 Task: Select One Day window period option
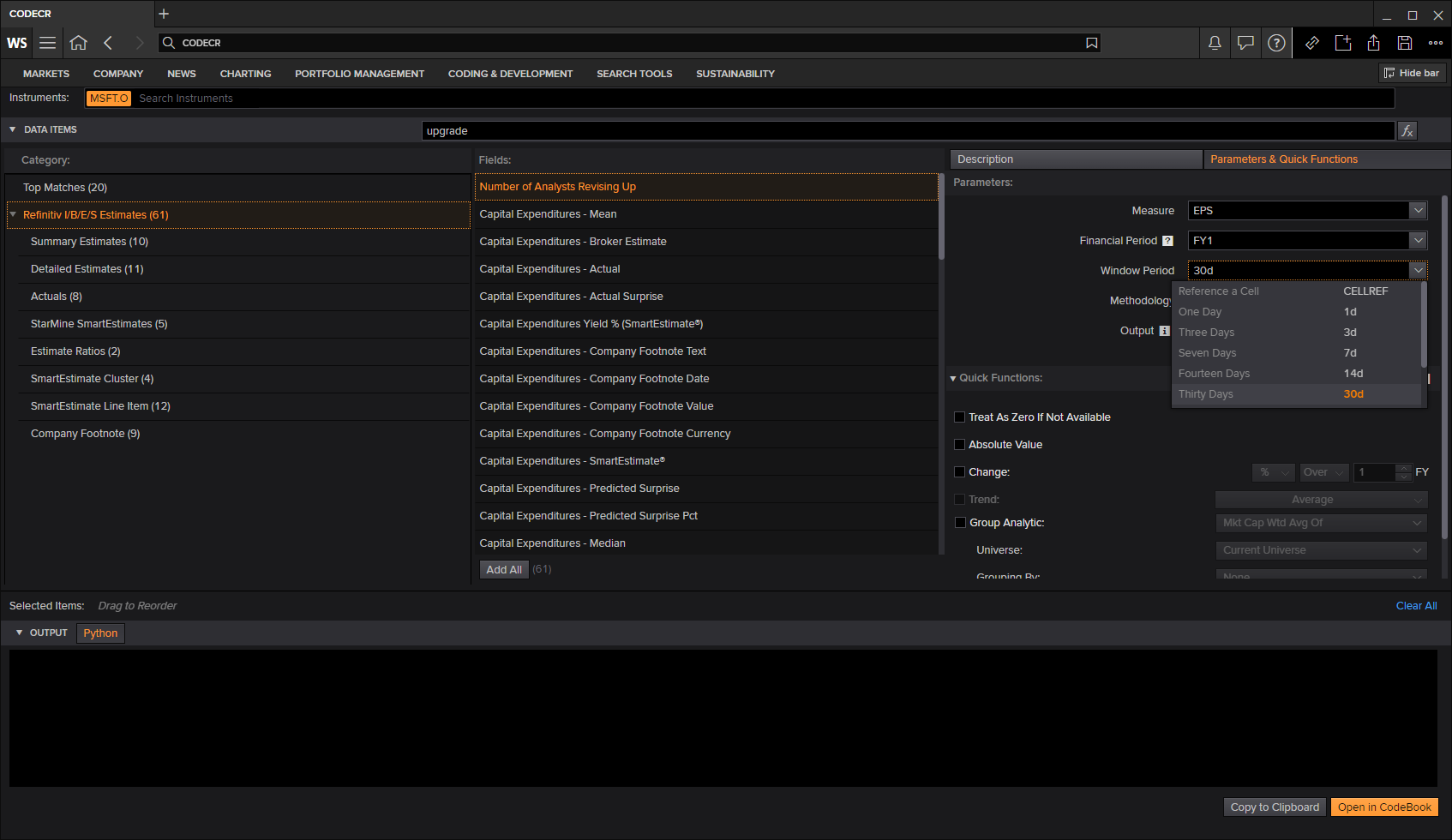(1296, 312)
